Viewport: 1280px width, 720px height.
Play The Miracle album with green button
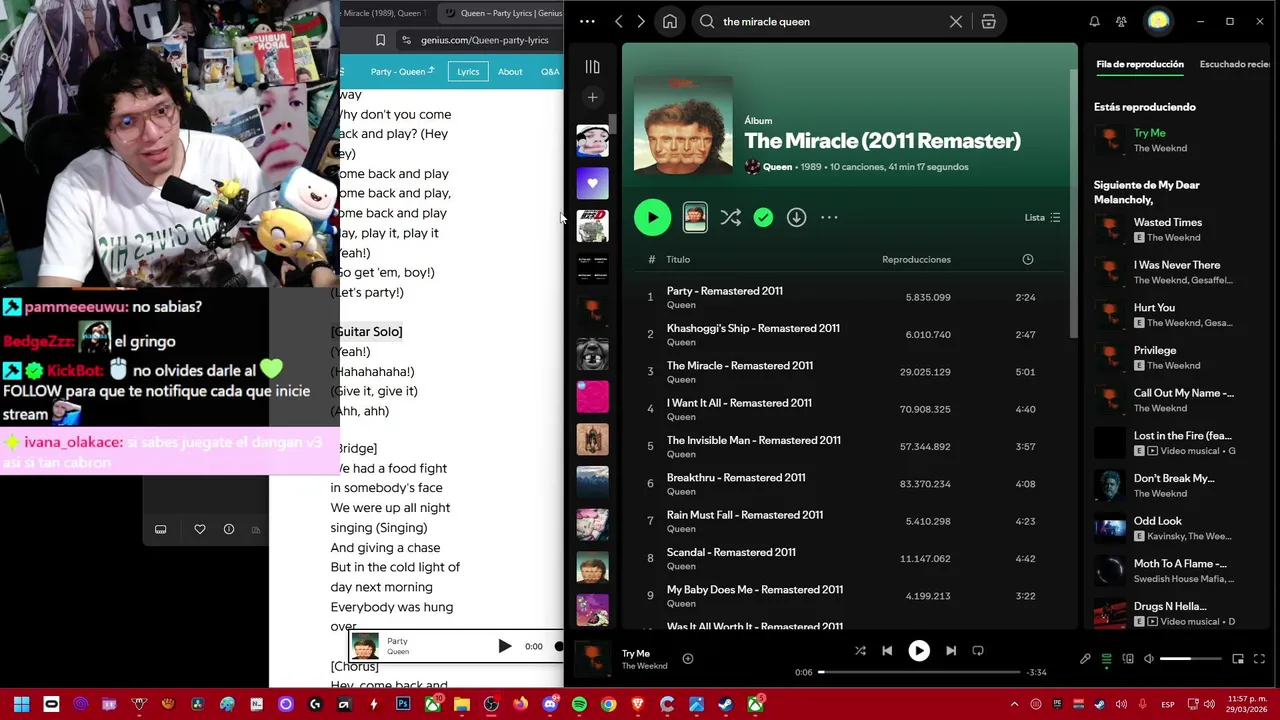coord(652,217)
